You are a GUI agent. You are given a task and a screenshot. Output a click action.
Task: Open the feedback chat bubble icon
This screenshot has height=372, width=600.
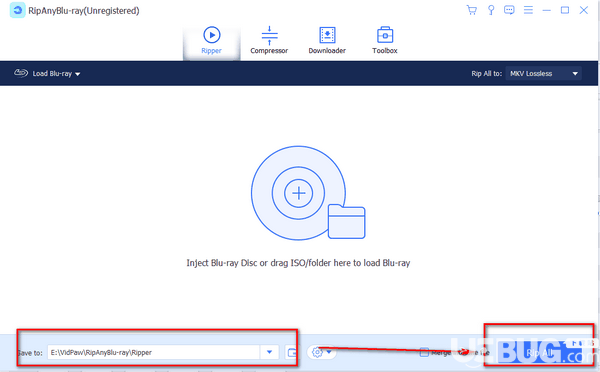point(509,10)
